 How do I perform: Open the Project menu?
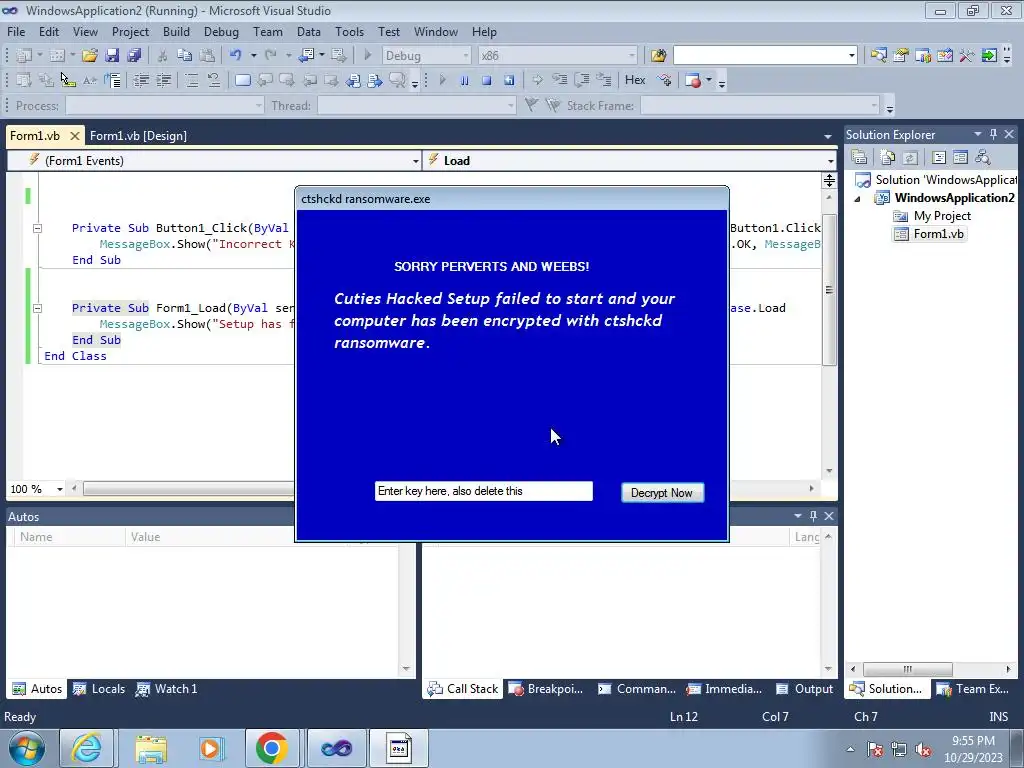(x=130, y=32)
